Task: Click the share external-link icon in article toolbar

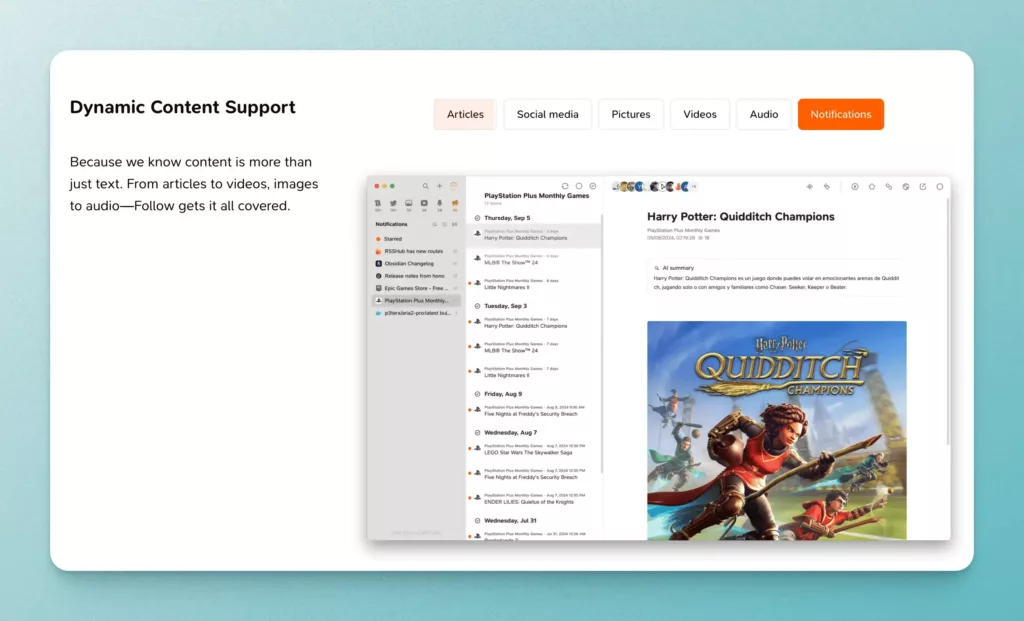Action: 923,187
